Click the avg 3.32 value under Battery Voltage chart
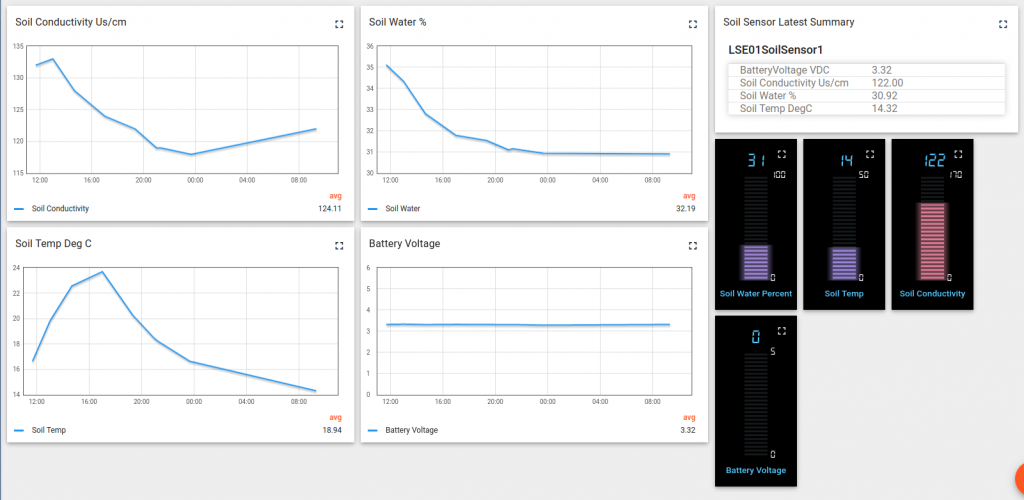The width and height of the screenshot is (1024, 500). point(688,430)
